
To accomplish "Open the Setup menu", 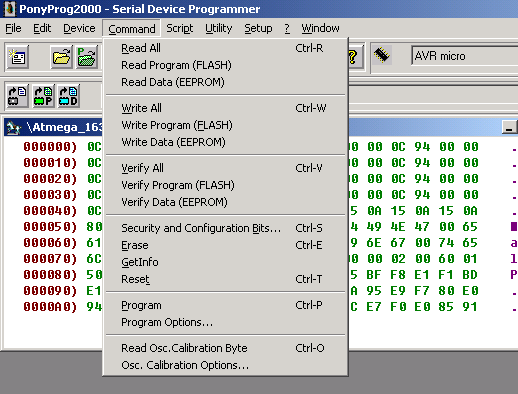I will 258,28.
